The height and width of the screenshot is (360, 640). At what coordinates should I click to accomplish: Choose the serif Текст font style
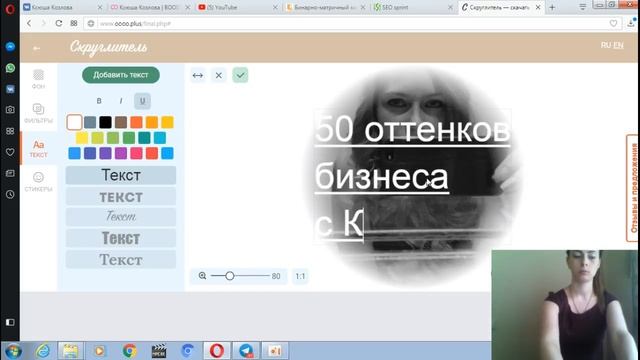coord(121,260)
